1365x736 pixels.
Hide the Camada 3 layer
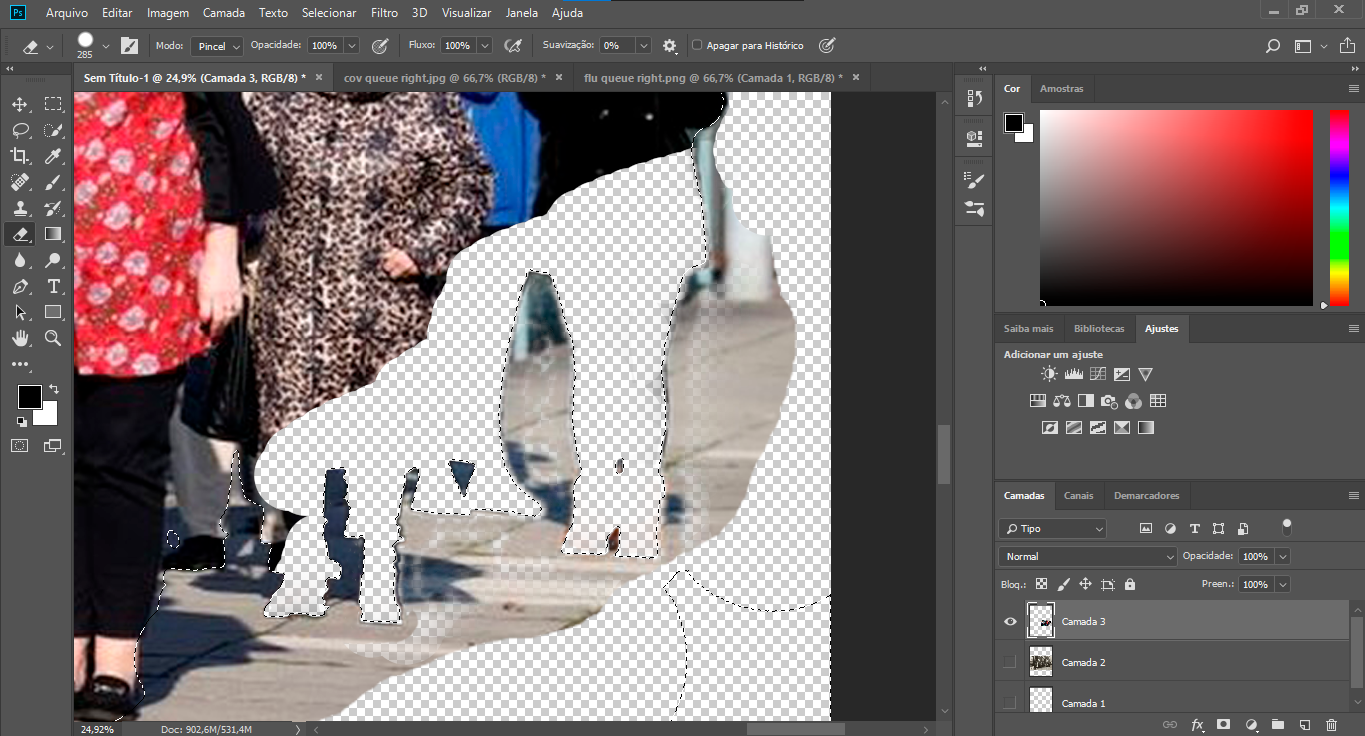pos(1010,621)
